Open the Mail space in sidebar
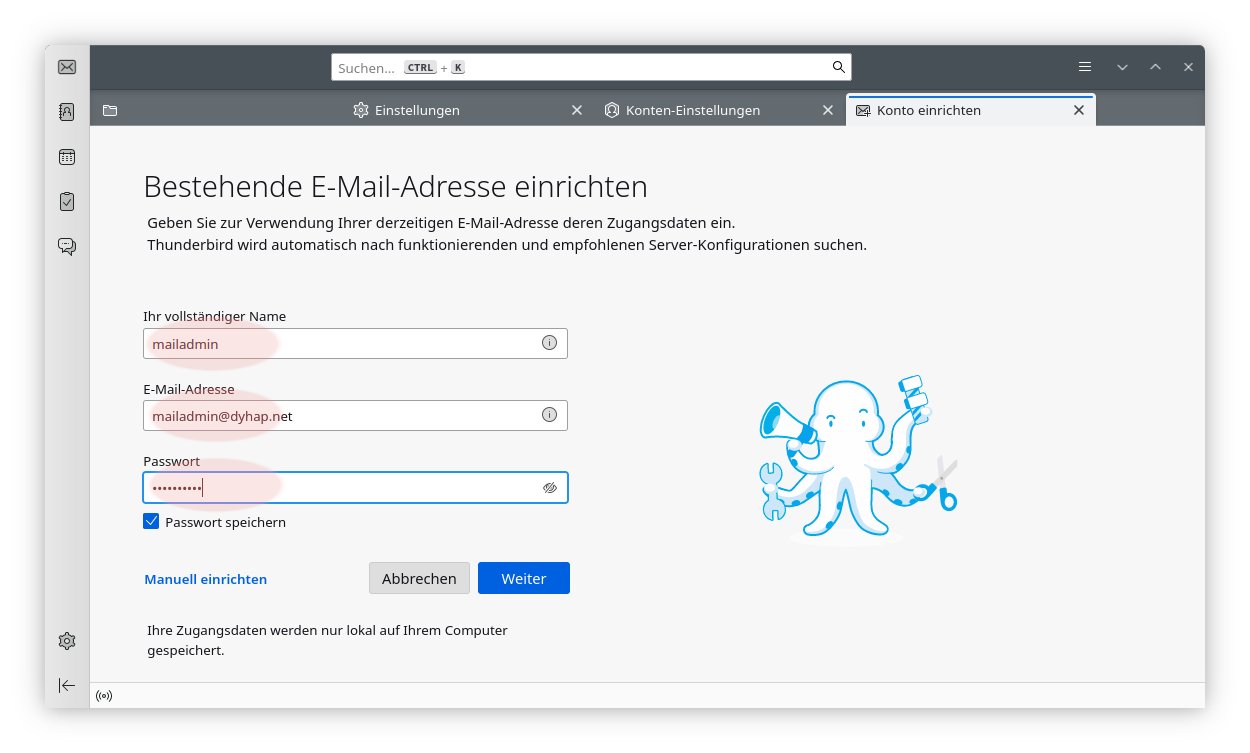Screen dimensions: 1250x753 (67, 68)
